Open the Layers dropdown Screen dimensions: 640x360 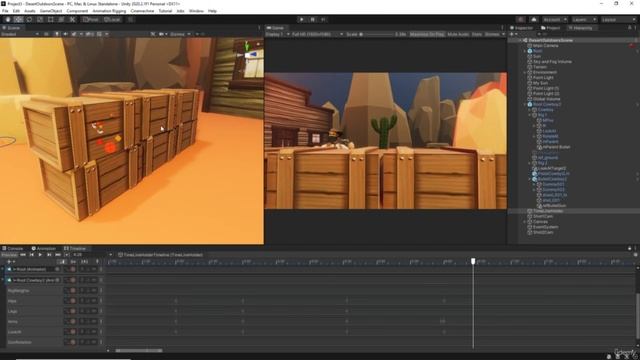tap(584, 20)
